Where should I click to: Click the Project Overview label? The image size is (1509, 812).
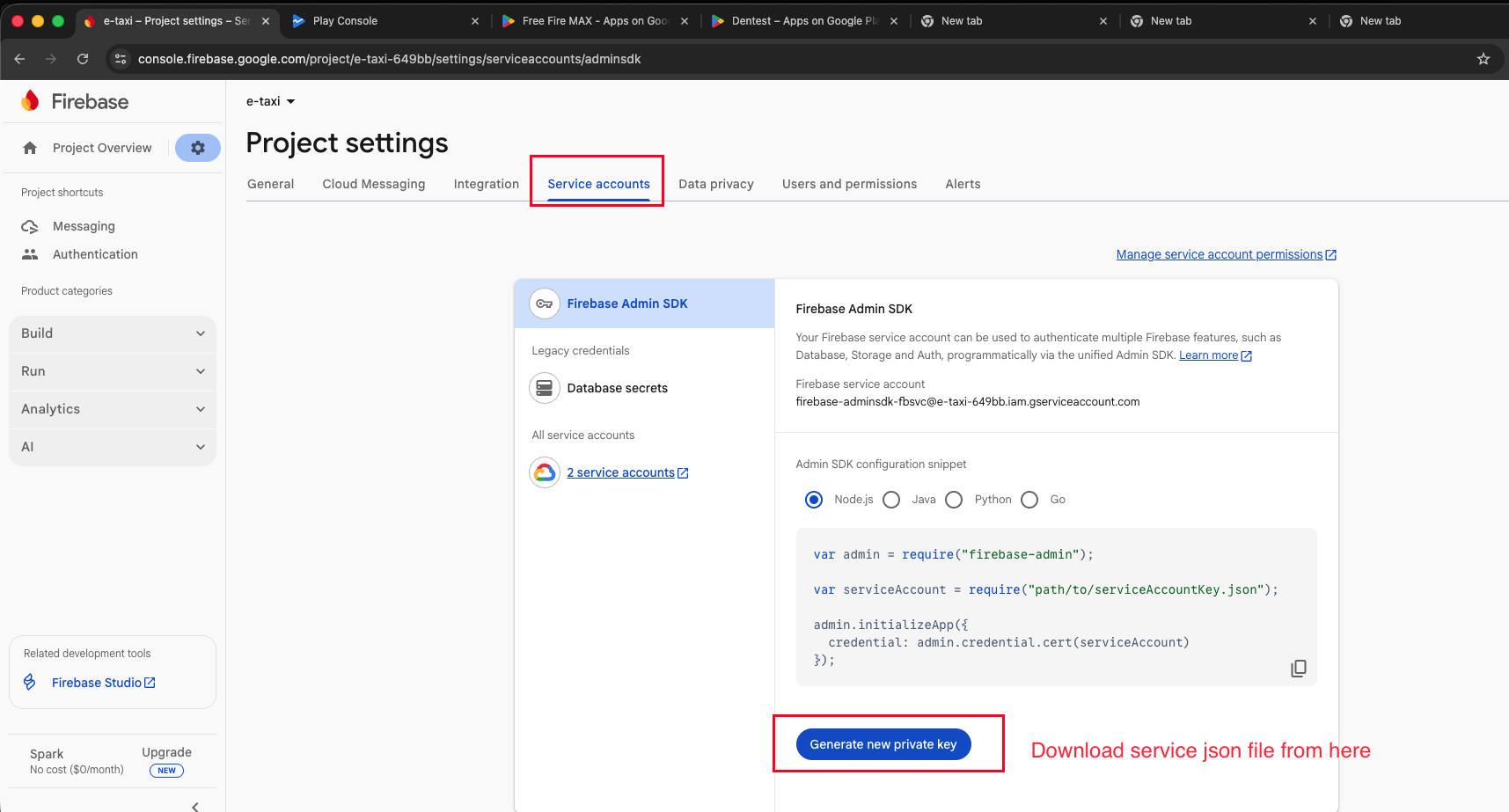tap(102, 148)
